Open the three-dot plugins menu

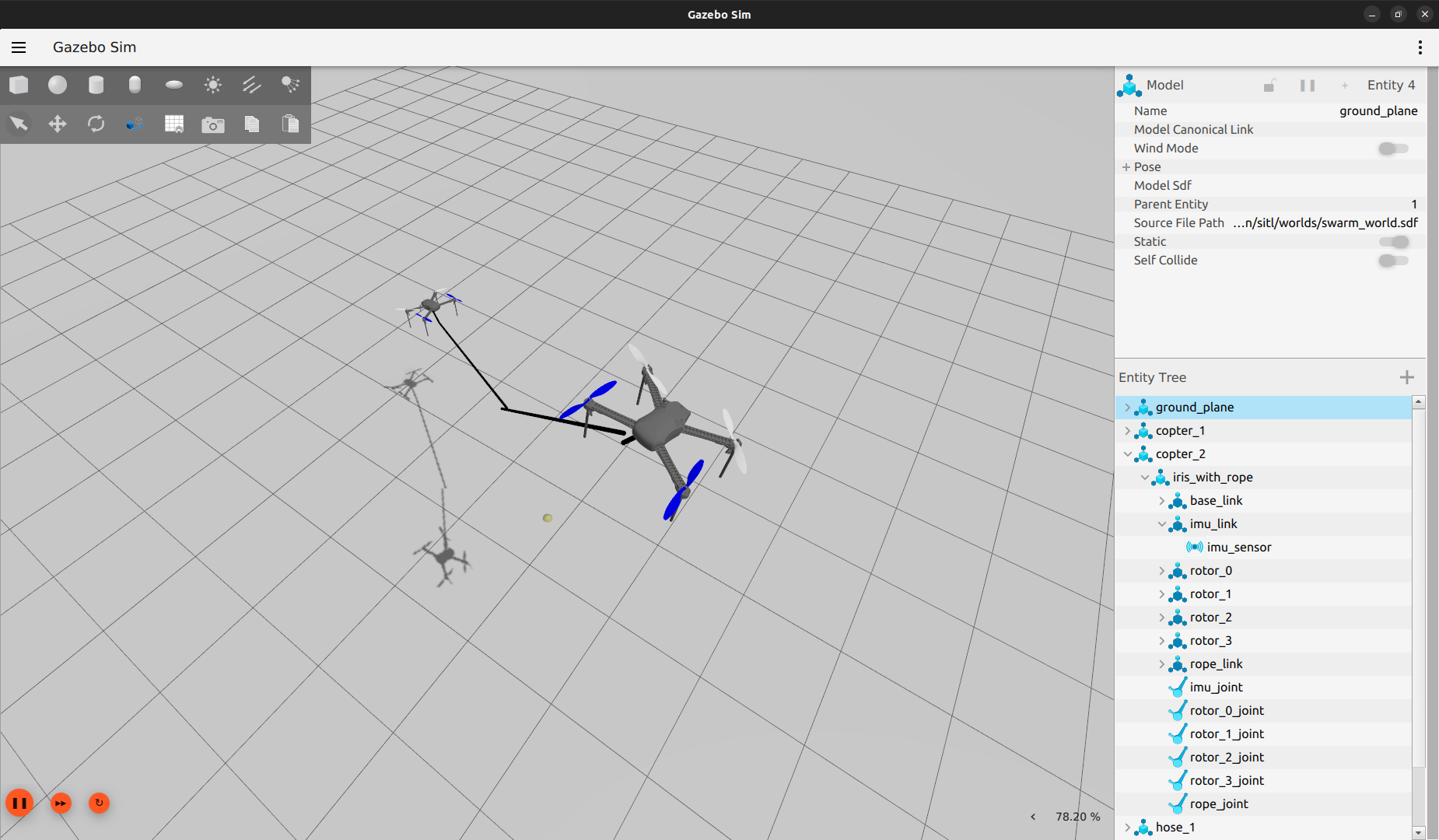click(1420, 47)
